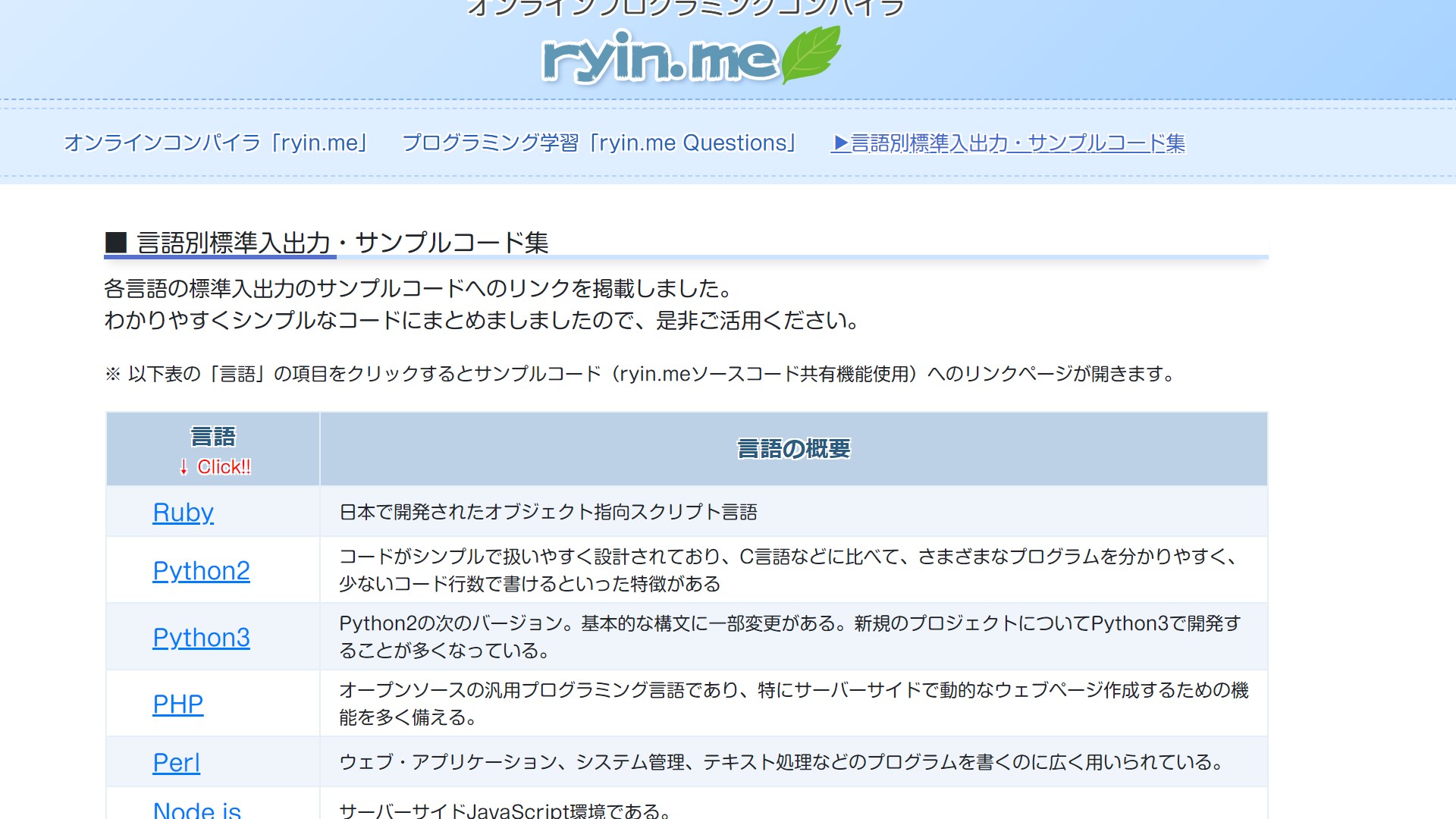Screen dimensions: 1456x819
Task: Open the Ruby sample code link
Action: (183, 513)
